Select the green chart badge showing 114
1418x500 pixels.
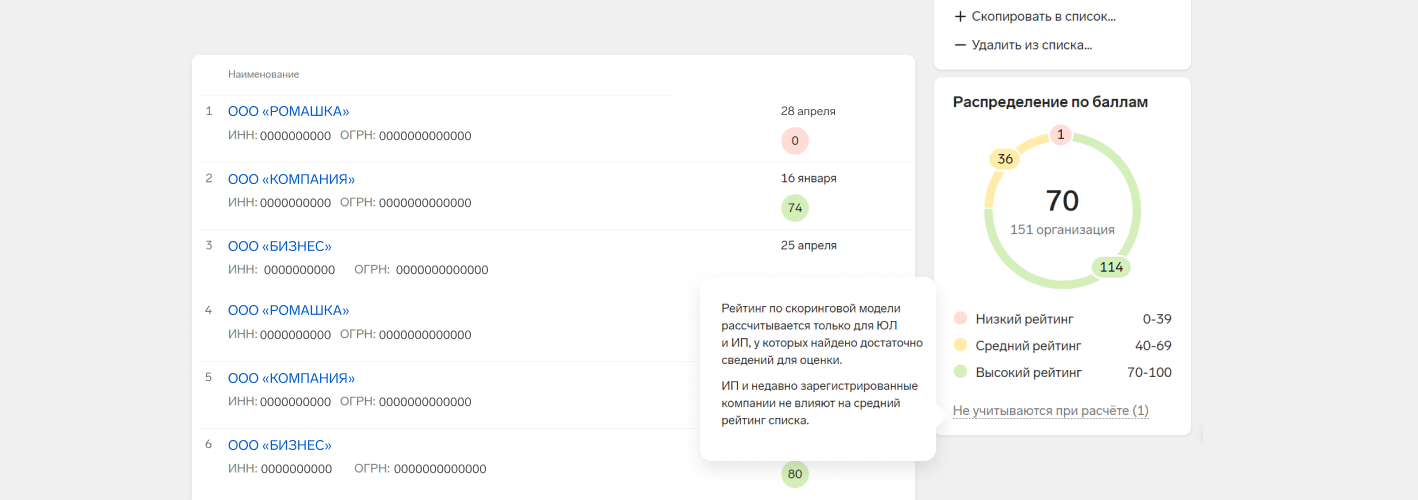(x=1111, y=267)
